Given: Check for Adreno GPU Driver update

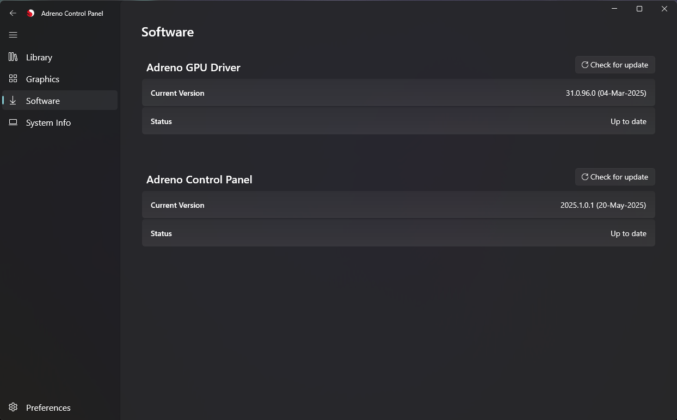Looking at the screenshot, I should coord(614,65).
